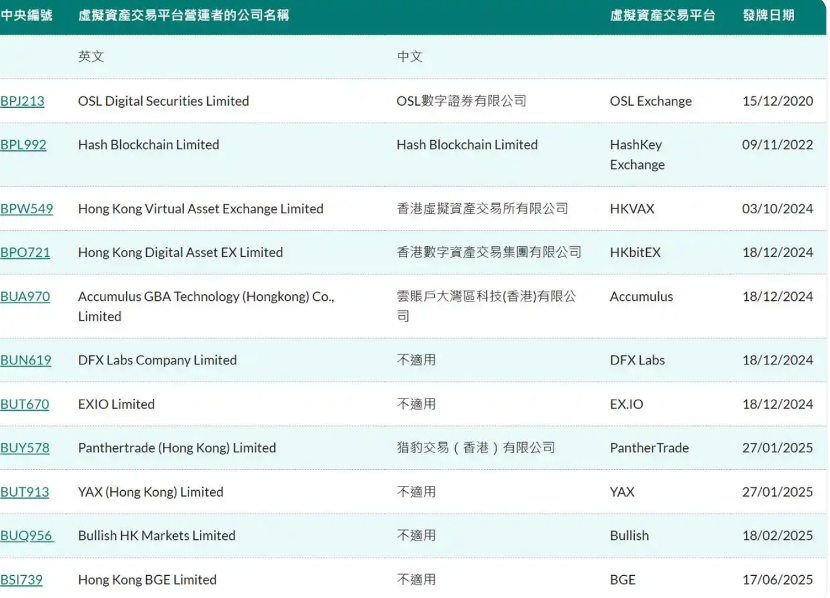The image size is (830, 598).
Task: Select Hong Kong Virtual Asset Exchange Limited
Action: click(201, 209)
